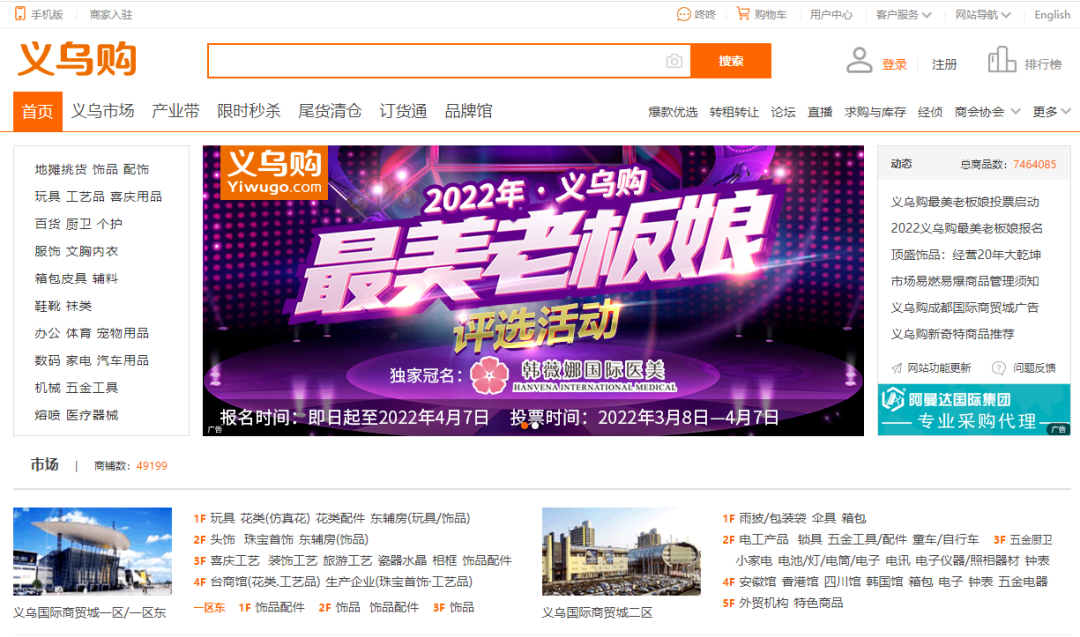Open the 直播 link
Image resolution: width=1080 pixels, height=637 pixels.
820,112
